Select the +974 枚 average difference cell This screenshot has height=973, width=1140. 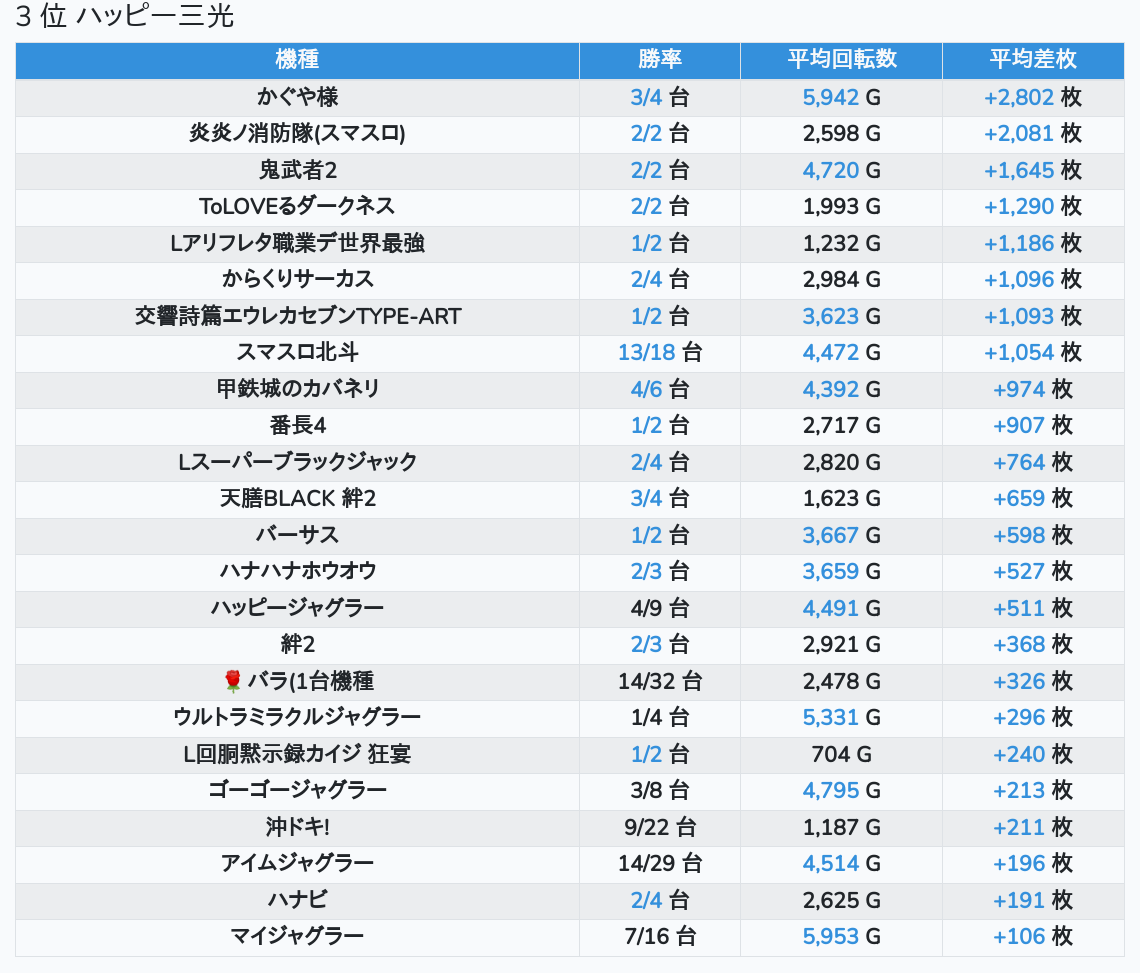click(x=1033, y=389)
